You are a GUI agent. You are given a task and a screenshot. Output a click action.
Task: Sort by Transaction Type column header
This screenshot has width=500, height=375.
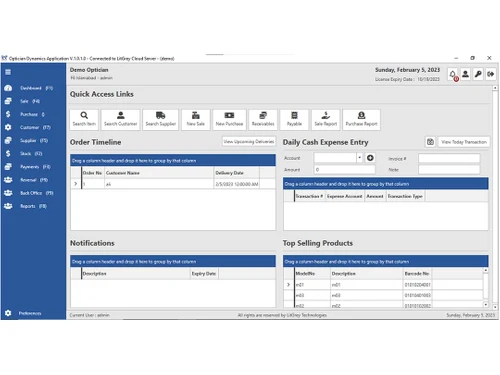click(x=405, y=196)
